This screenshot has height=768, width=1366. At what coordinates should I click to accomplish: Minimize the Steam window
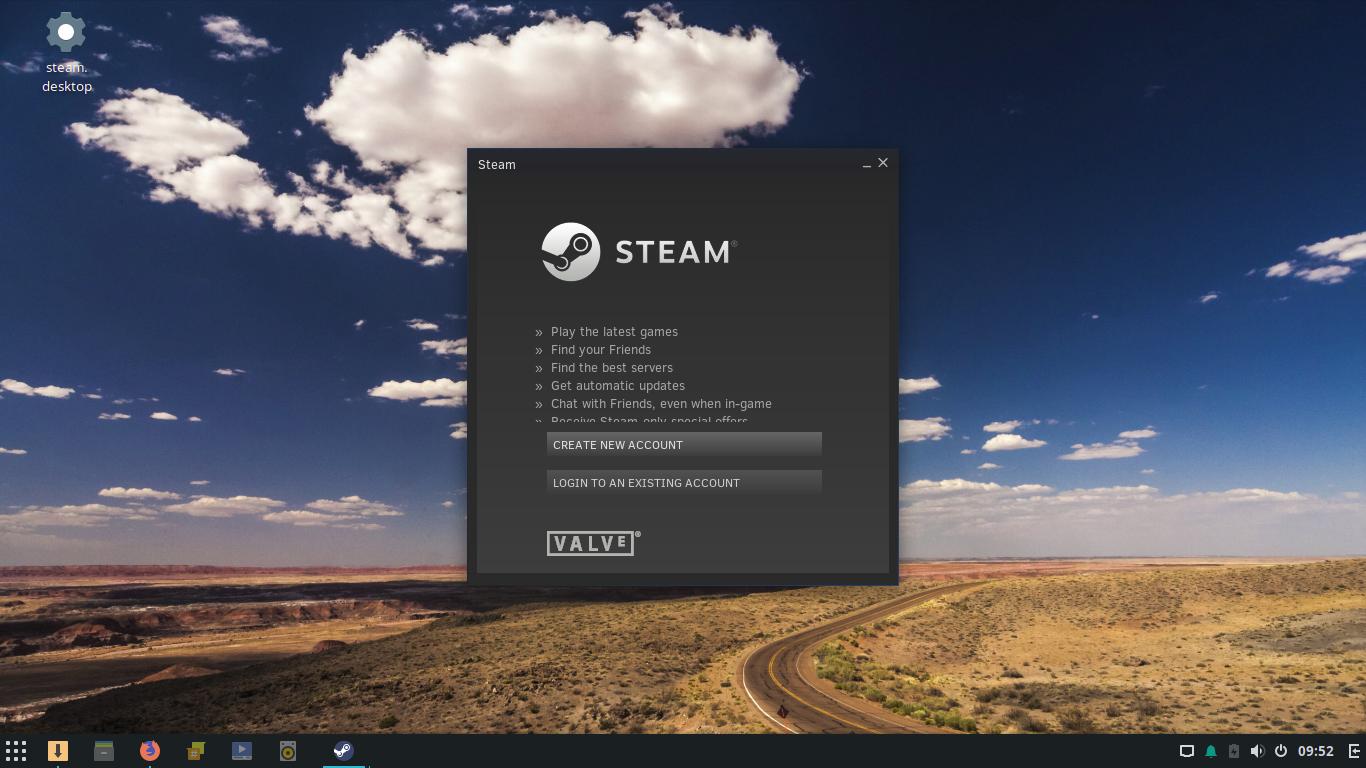click(867, 164)
